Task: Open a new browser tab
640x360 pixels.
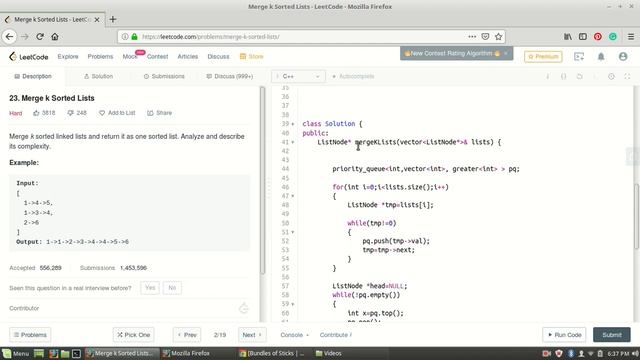Action: tap(113, 19)
